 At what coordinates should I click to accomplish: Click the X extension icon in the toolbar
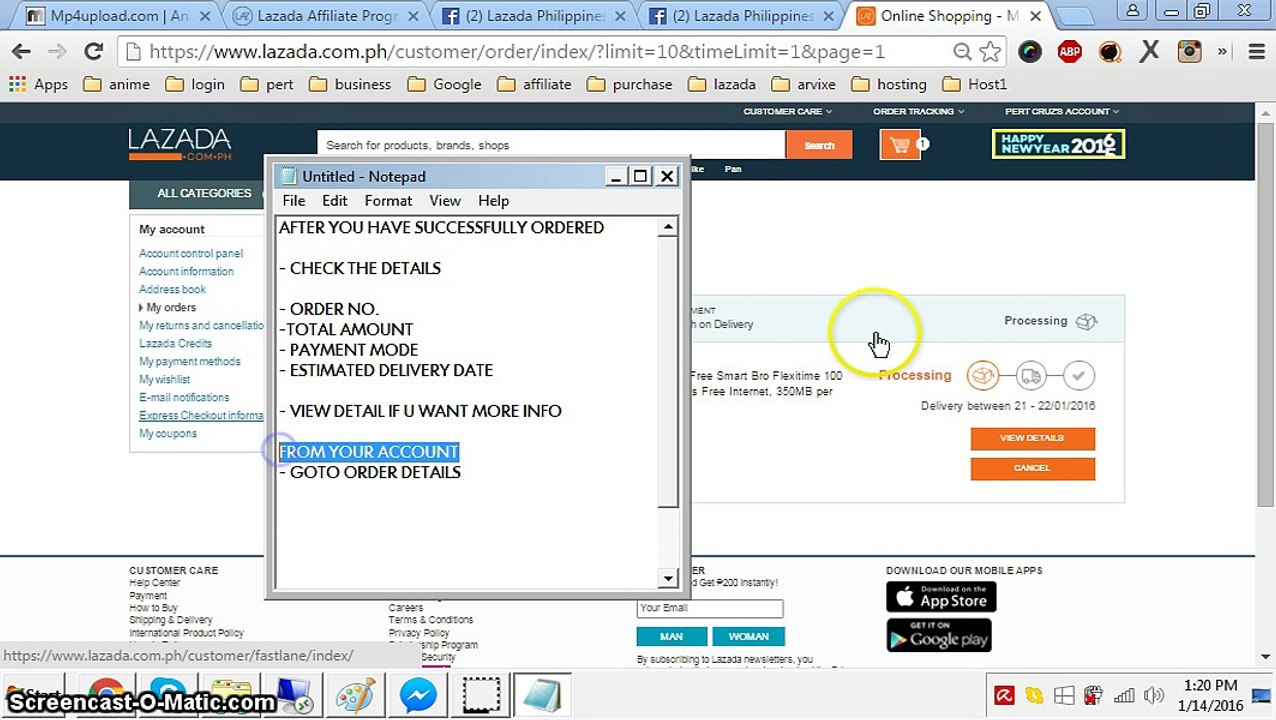point(1149,52)
